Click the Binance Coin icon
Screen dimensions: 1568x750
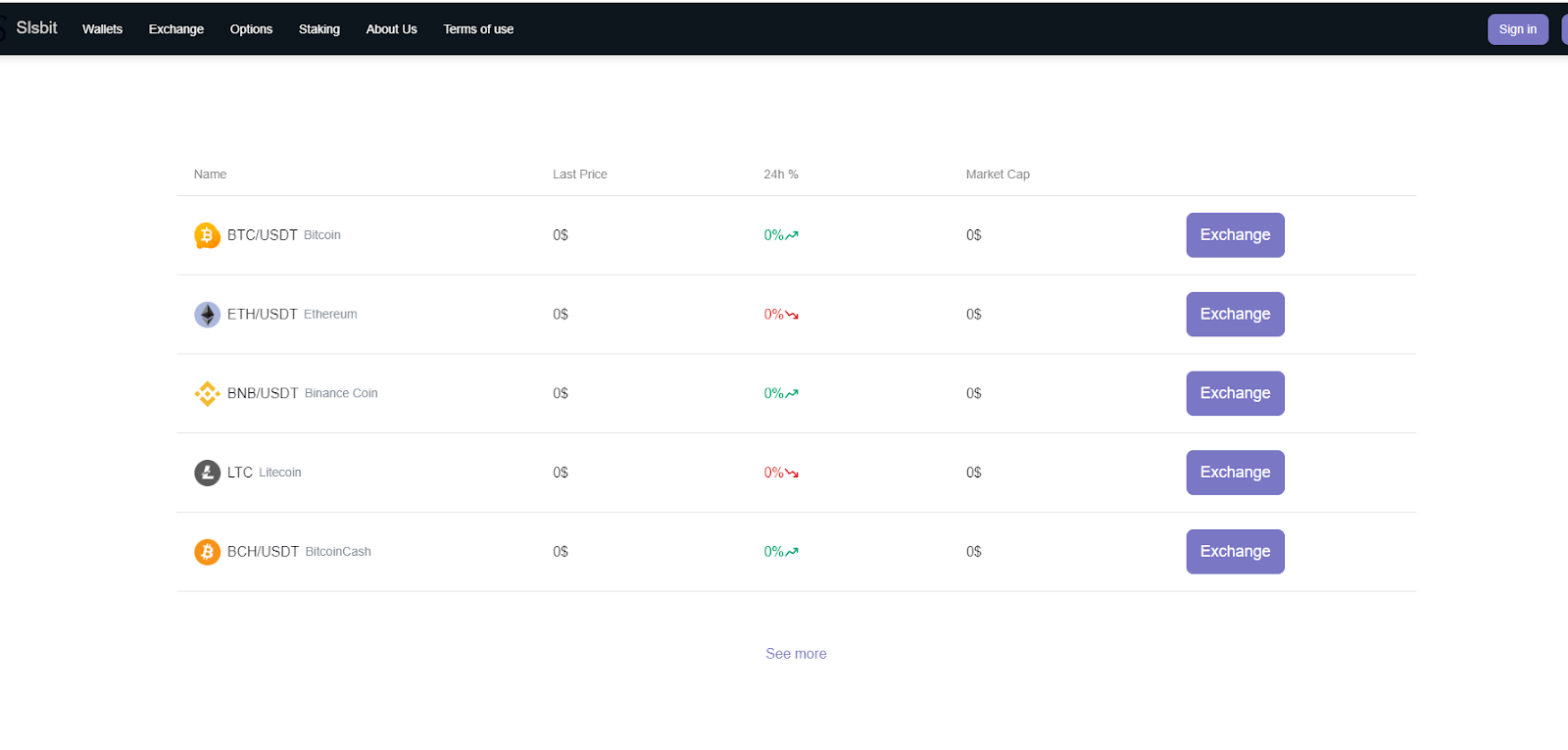coord(207,393)
